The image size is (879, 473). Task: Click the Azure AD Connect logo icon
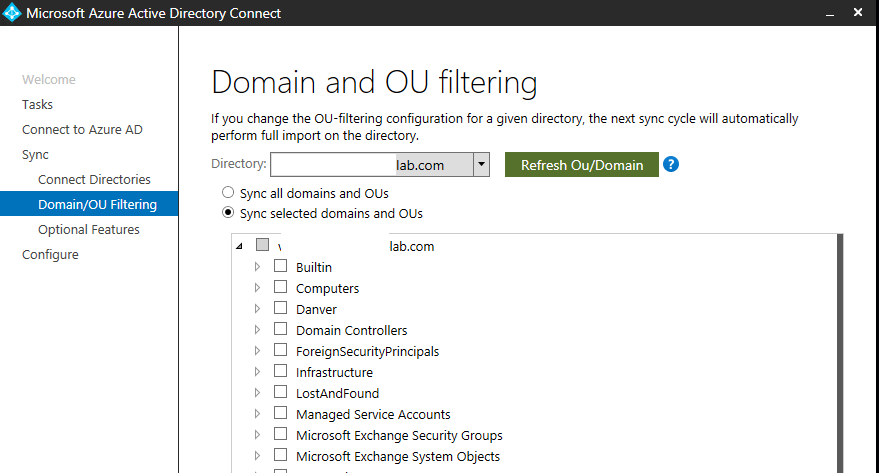[x=11, y=12]
